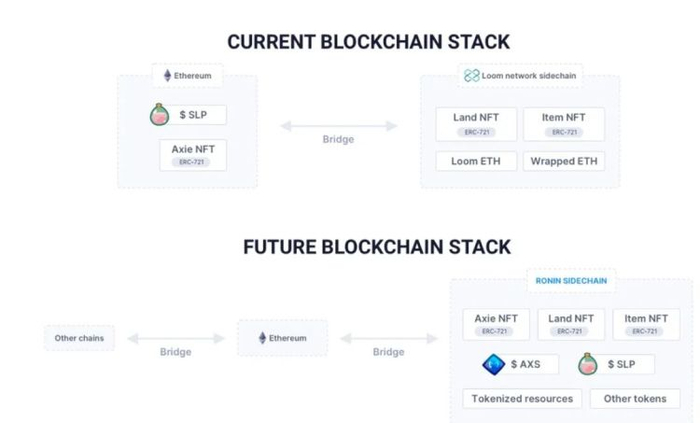The image size is (700, 423).
Task: Click the RONIN SIDECHAIN label
Action: tap(569, 281)
